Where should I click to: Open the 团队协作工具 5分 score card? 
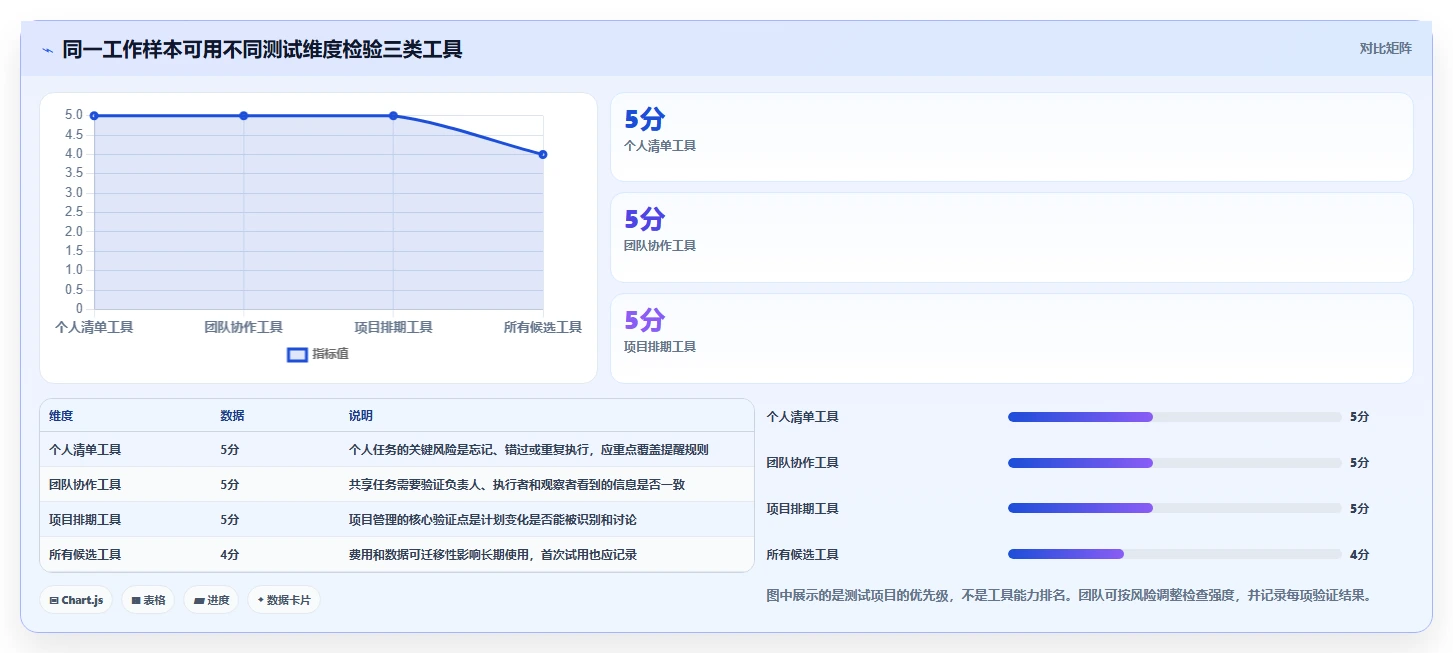click(x=1011, y=238)
